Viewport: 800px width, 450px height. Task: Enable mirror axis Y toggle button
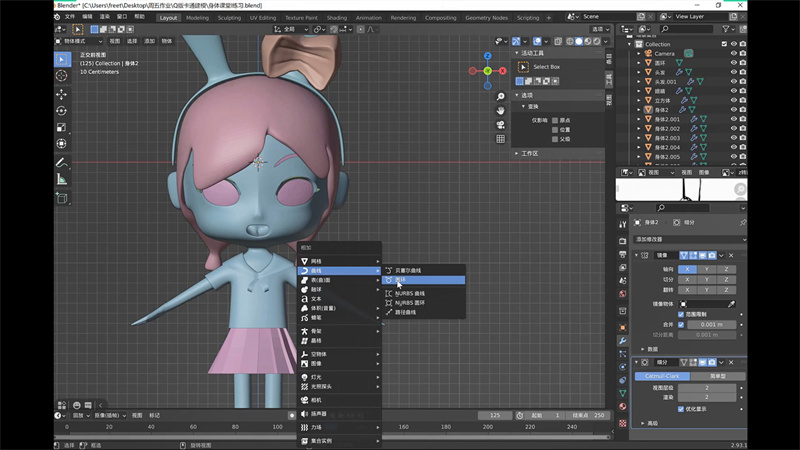coord(707,269)
